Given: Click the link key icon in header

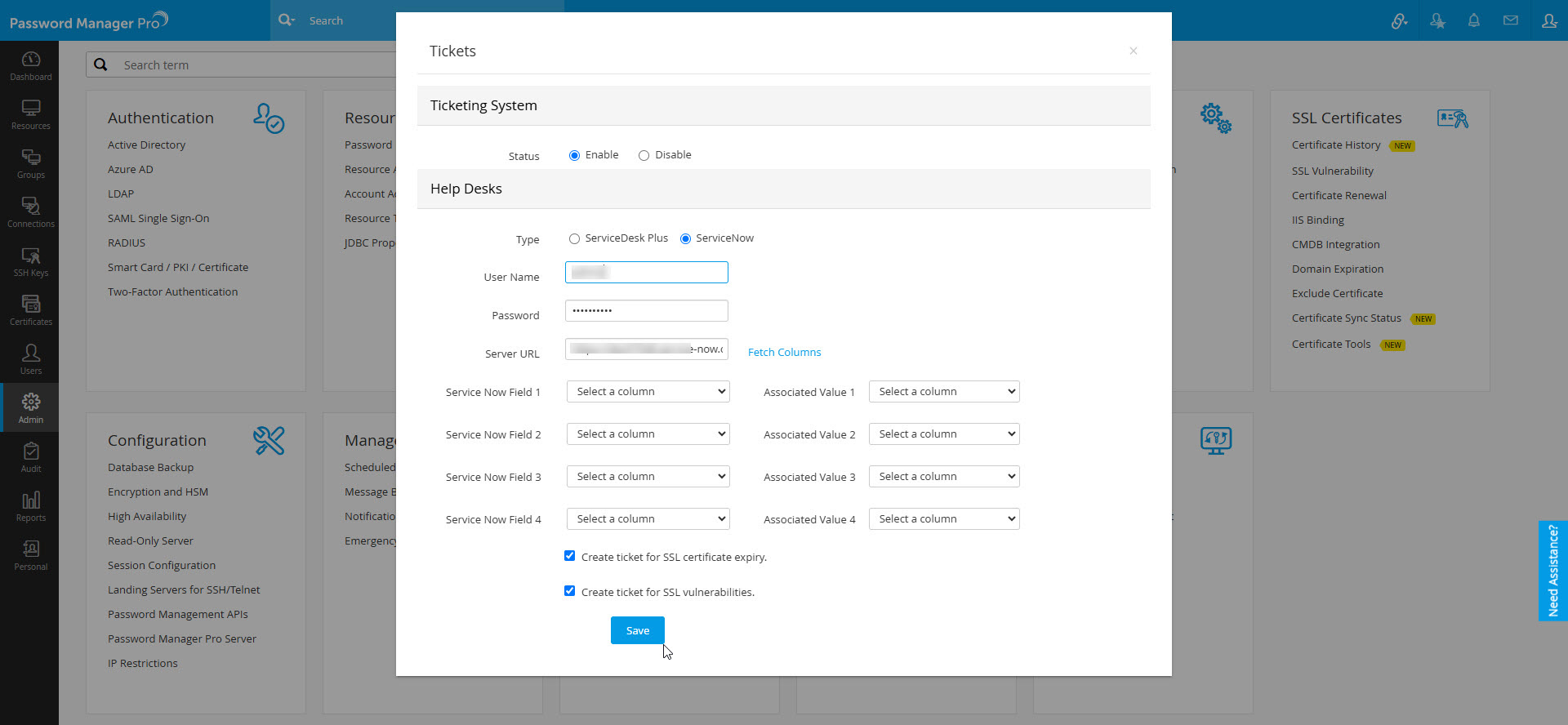Looking at the screenshot, I should point(1400,21).
